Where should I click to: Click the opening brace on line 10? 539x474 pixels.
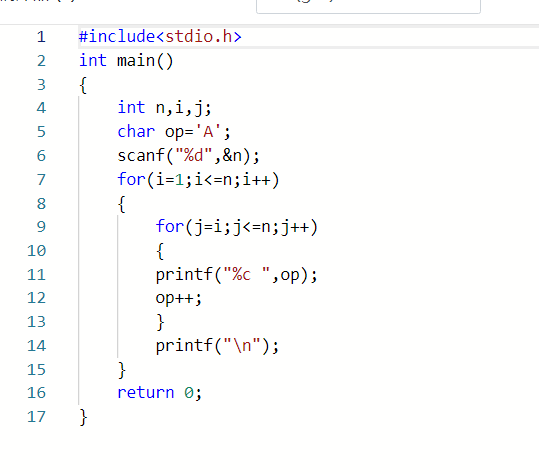[x=160, y=251]
